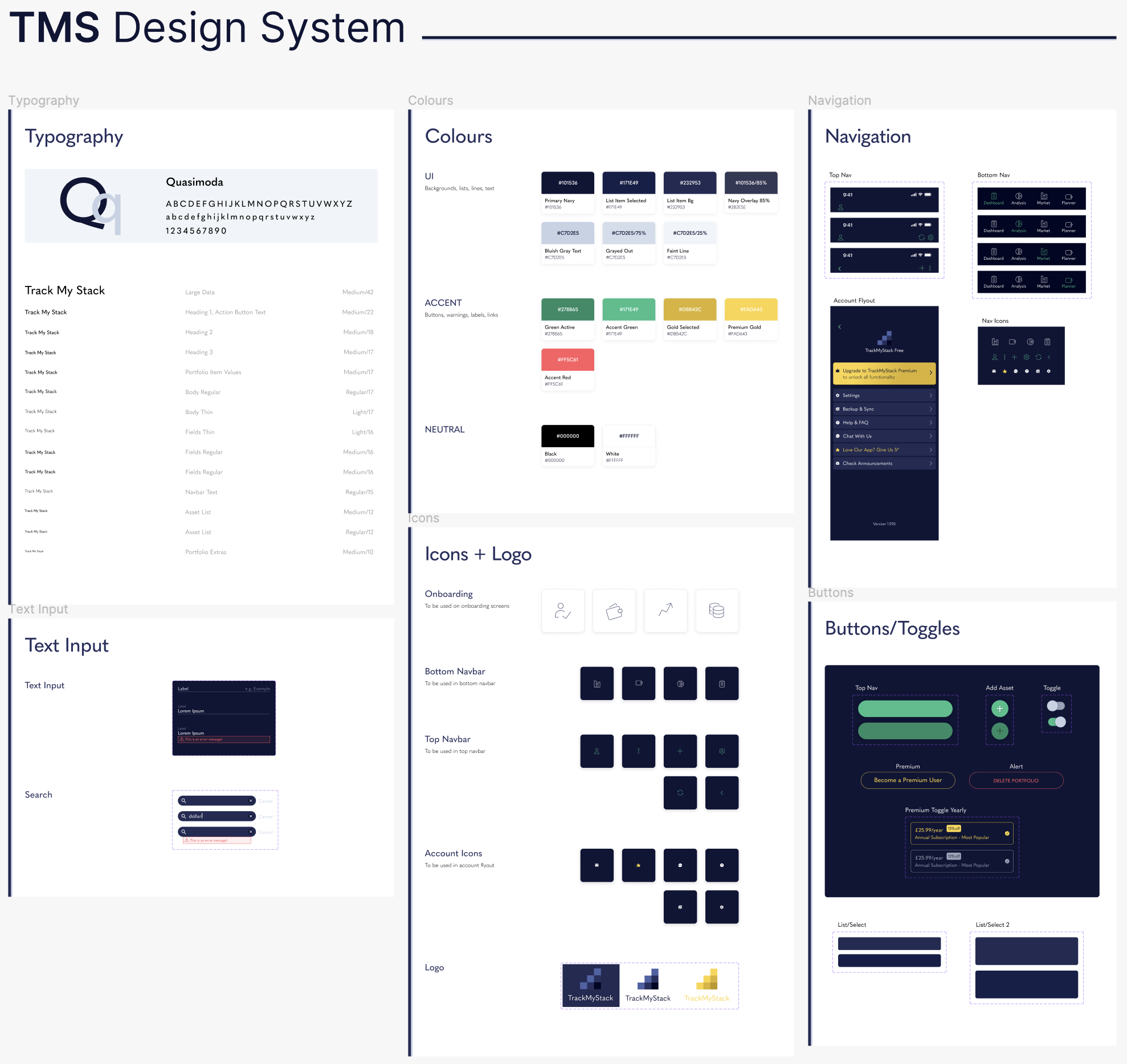Select the greyed £25.99/year subscription option
Image resolution: width=1127 pixels, height=1064 pixels.
coord(962,861)
